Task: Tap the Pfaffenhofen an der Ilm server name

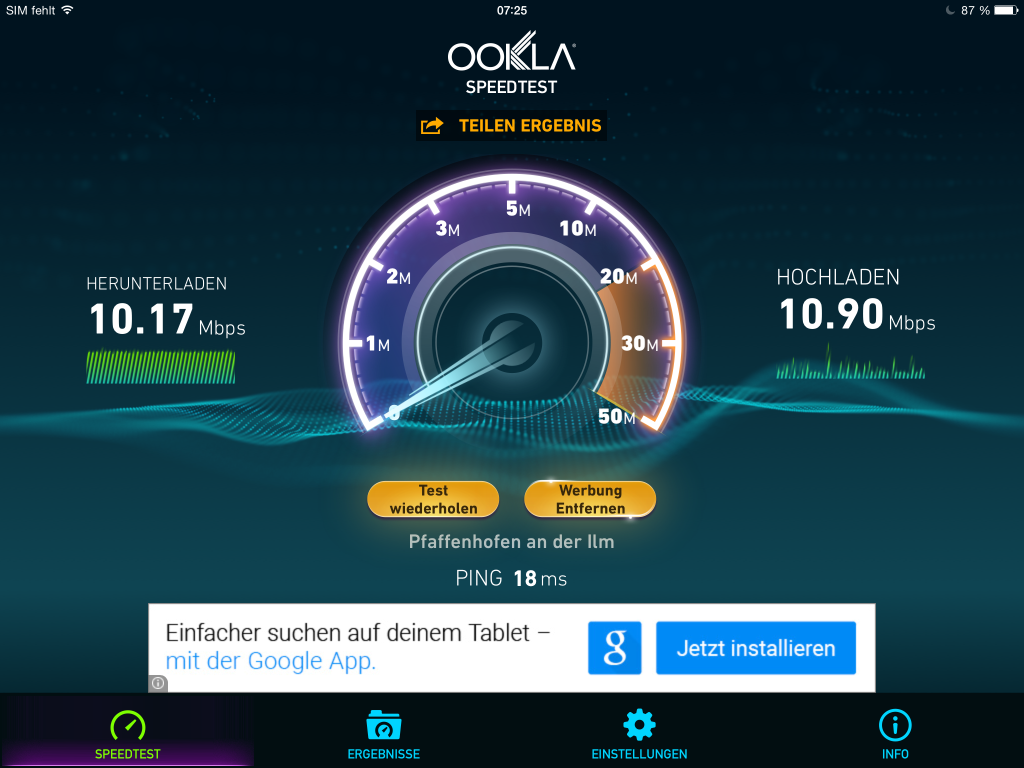Action: [511, 541]
